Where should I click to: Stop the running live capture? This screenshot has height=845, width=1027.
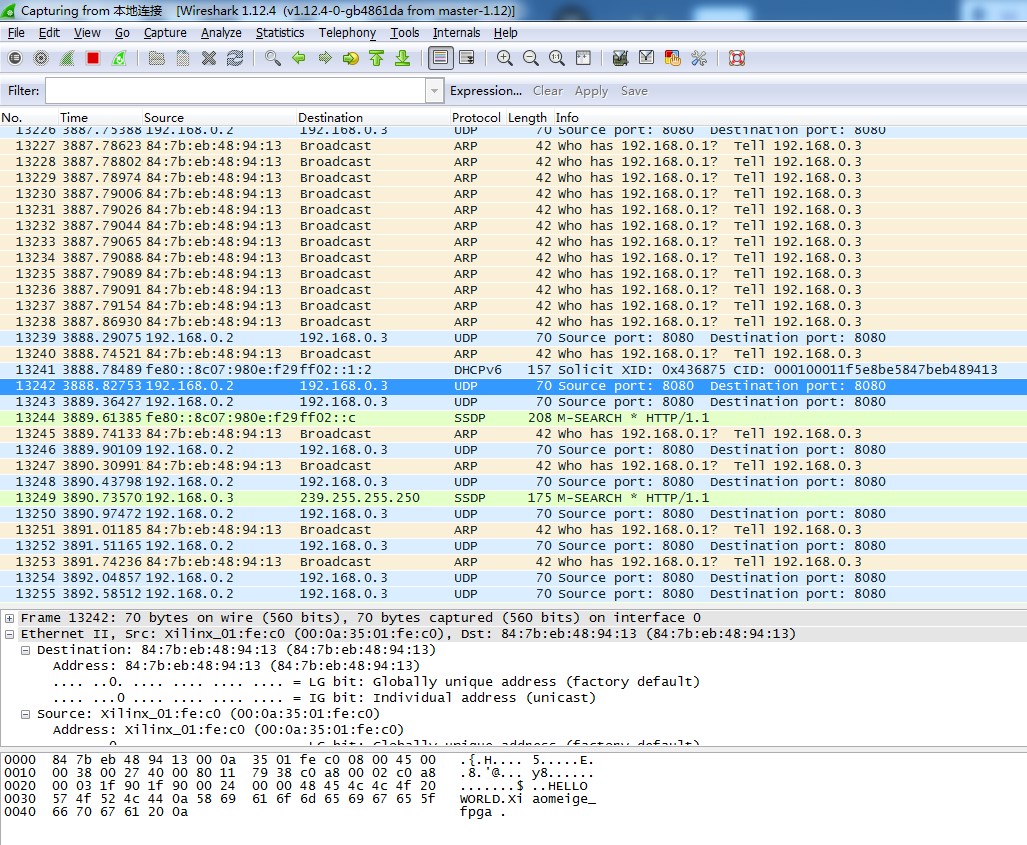point(93,58)
